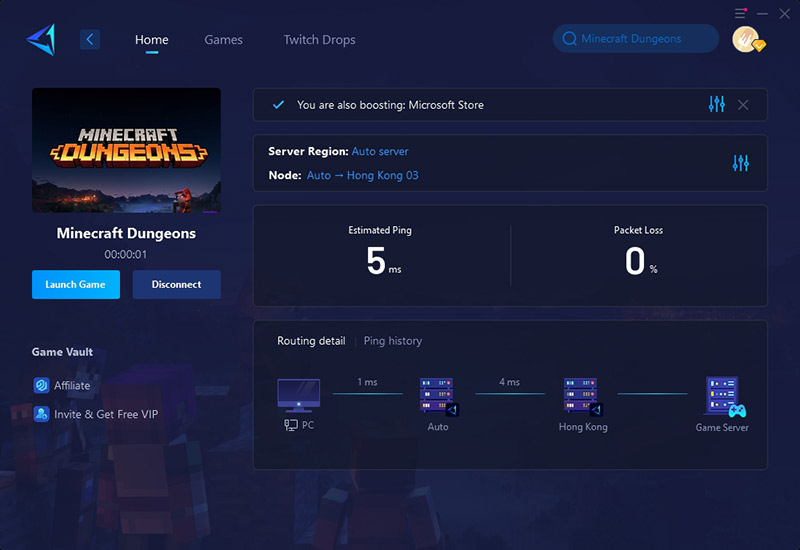Disconnect the boost
The image size is (800, 550).
[177, 284]
